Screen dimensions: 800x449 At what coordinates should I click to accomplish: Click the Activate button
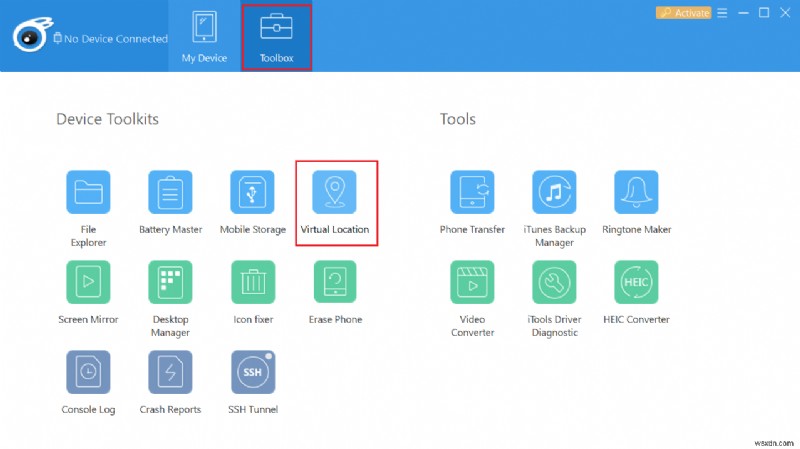pos(683,13)
